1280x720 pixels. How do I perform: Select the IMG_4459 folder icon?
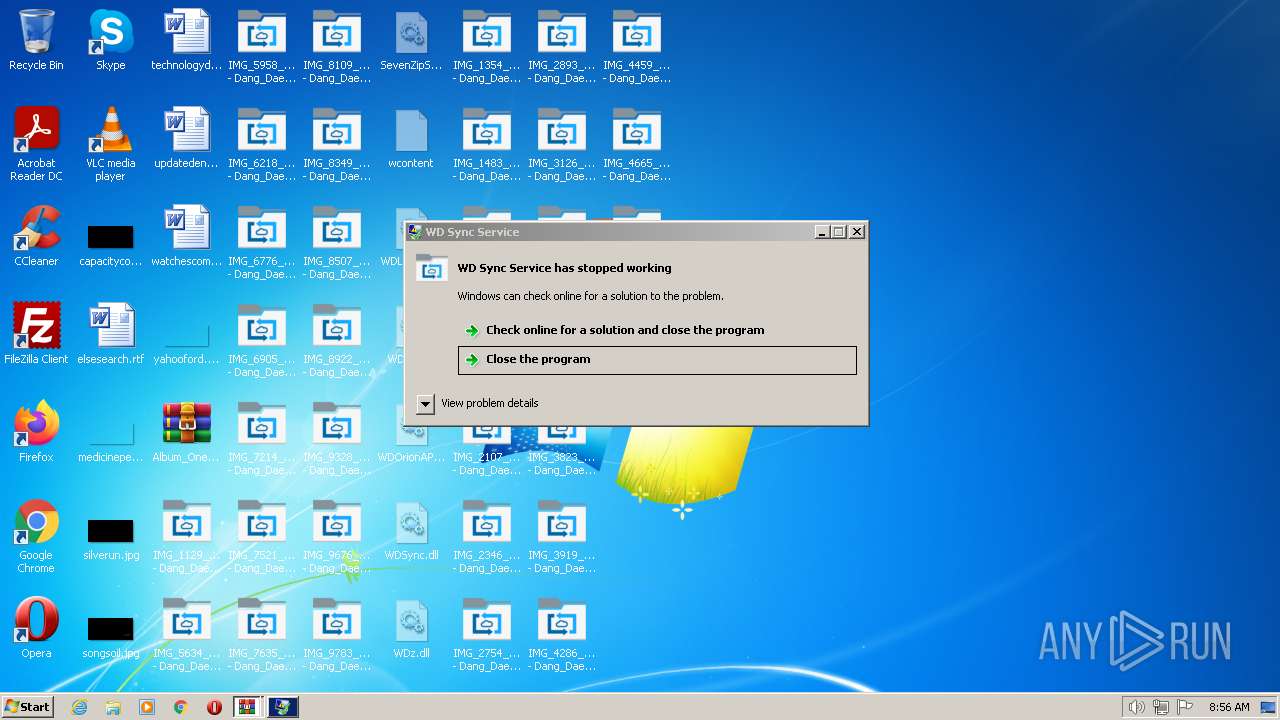[636, 47]
